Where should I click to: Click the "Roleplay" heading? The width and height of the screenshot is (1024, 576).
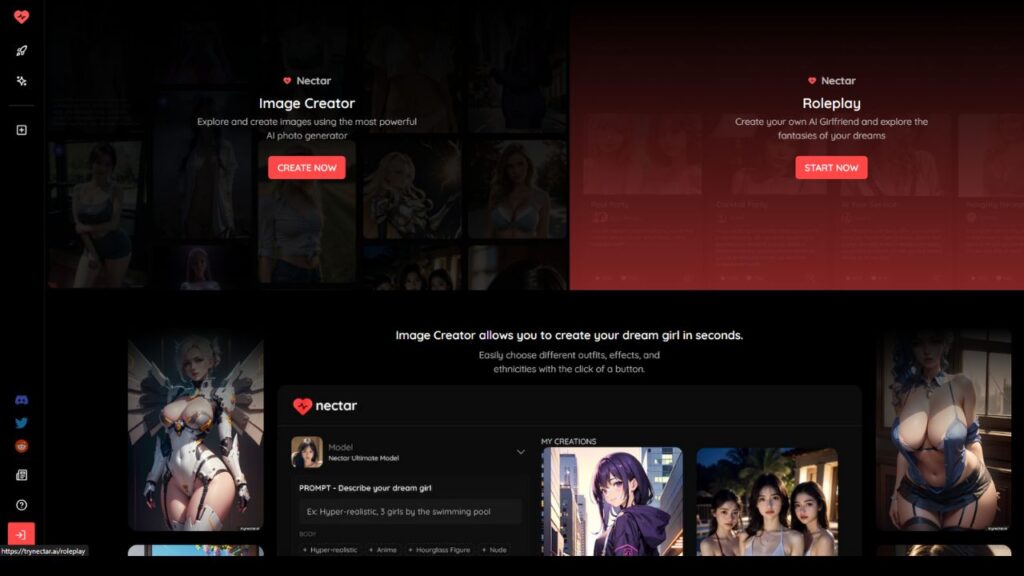831,103
